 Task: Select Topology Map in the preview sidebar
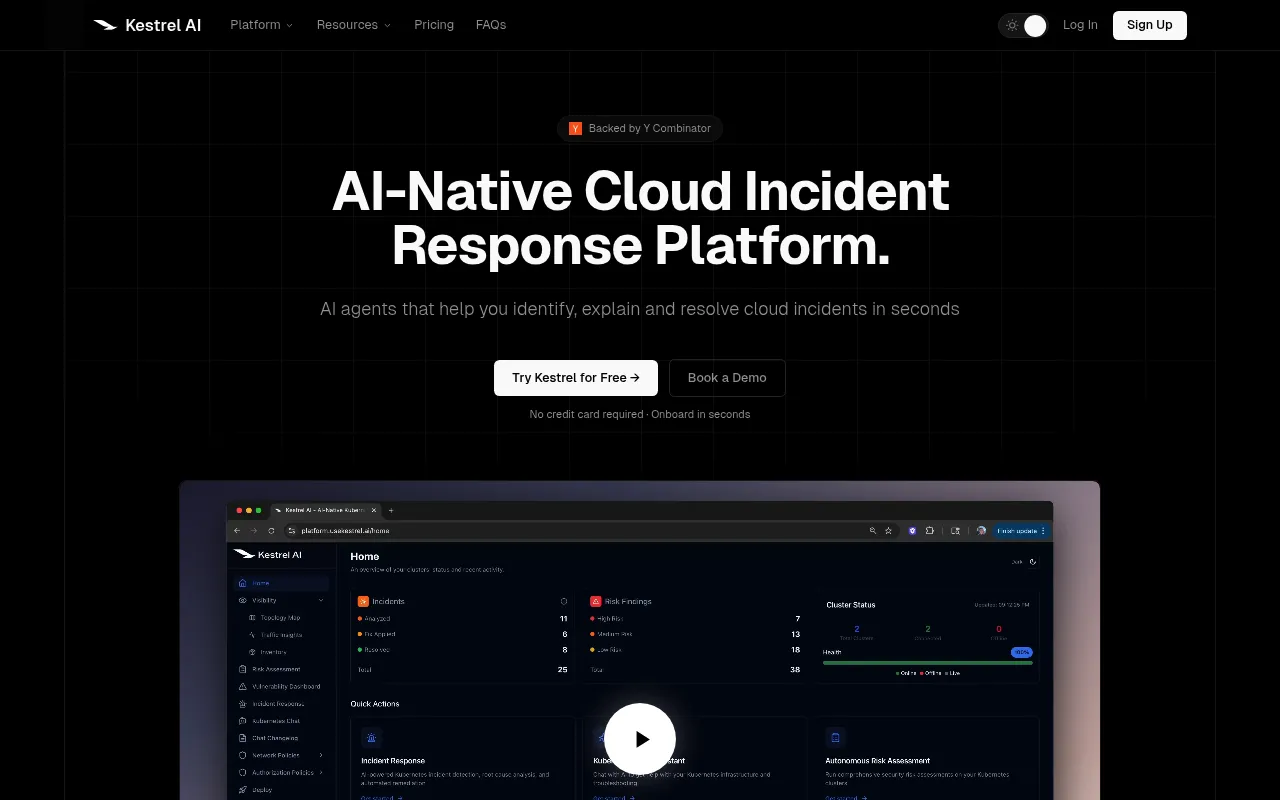(280, 618)
